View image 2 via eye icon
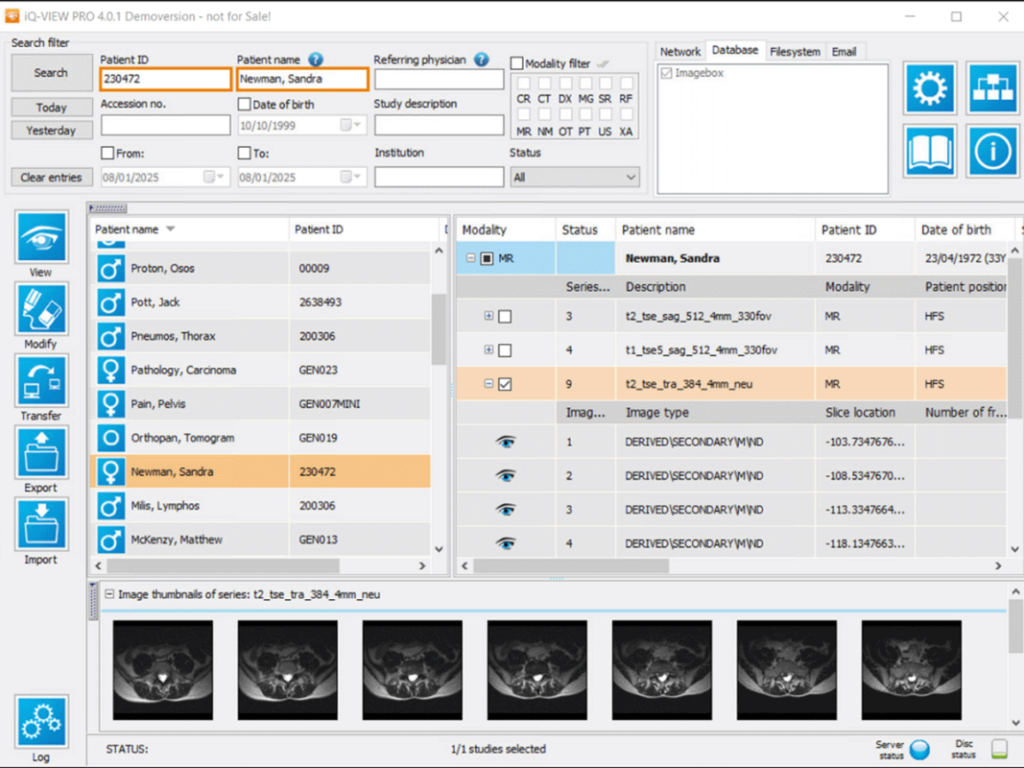Screen dimensions: 1024x768 coord(505,476)
